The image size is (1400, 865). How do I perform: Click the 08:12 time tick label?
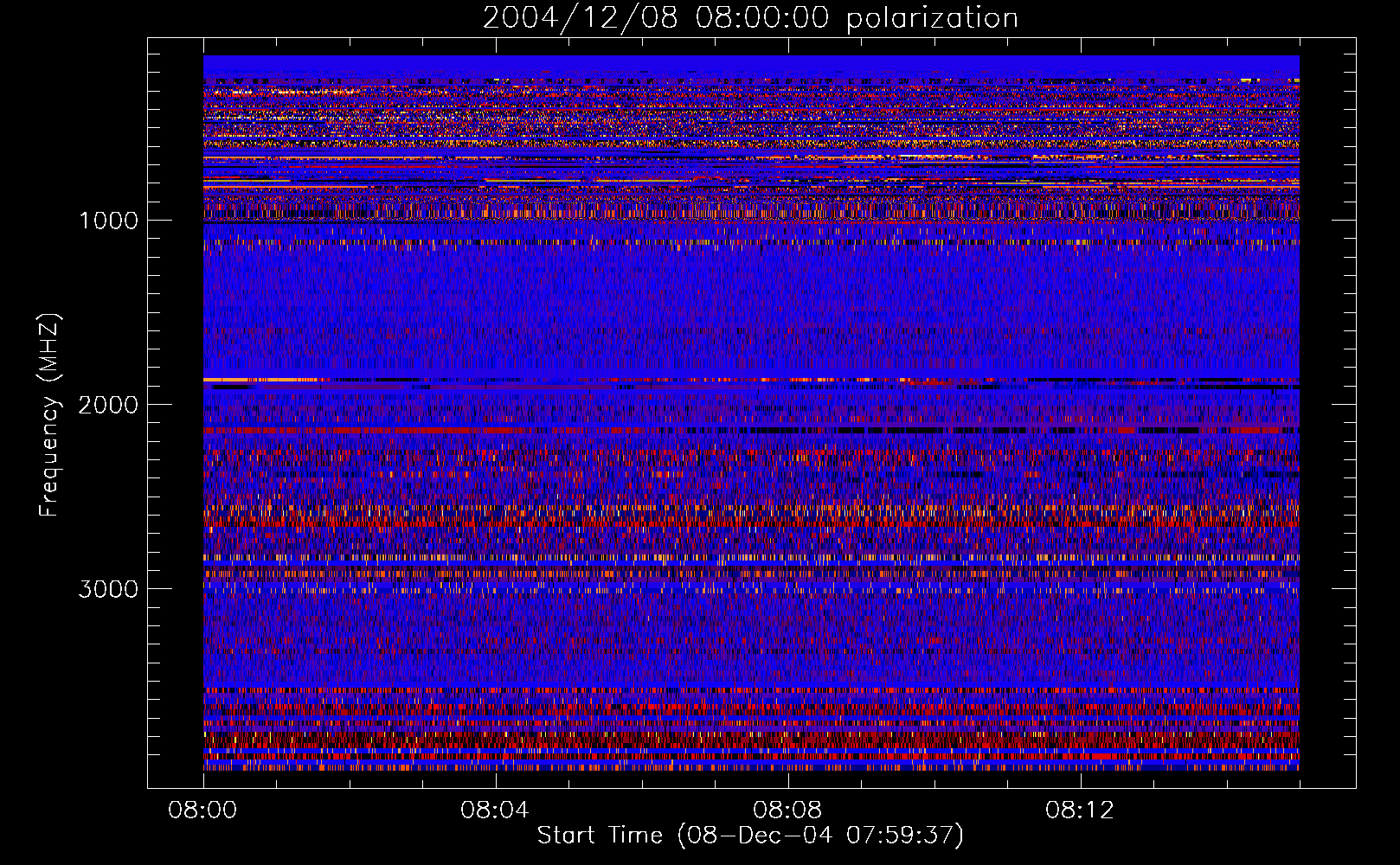pos(1079,811)
